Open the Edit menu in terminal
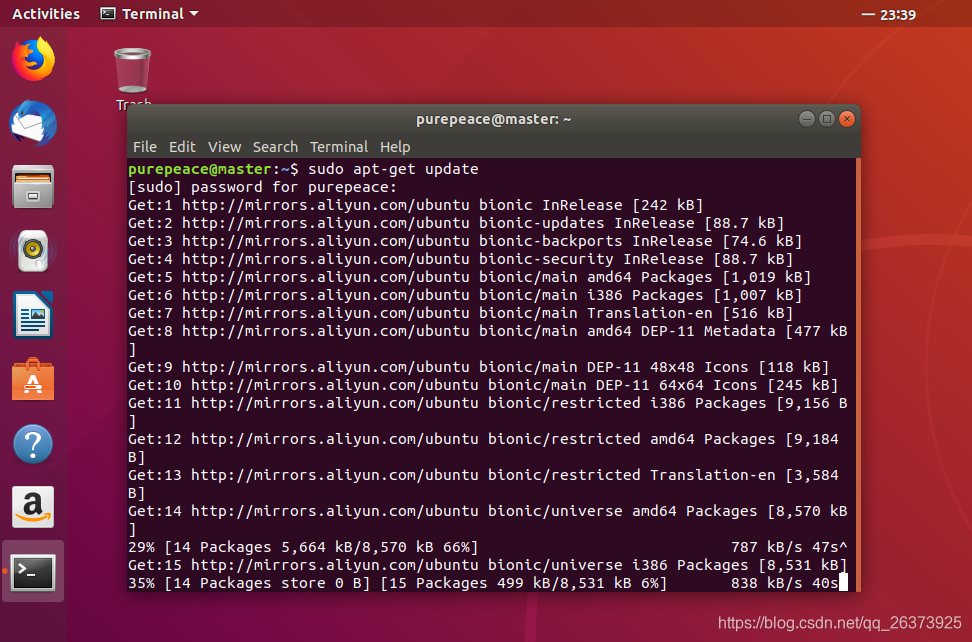 (182, 147)
